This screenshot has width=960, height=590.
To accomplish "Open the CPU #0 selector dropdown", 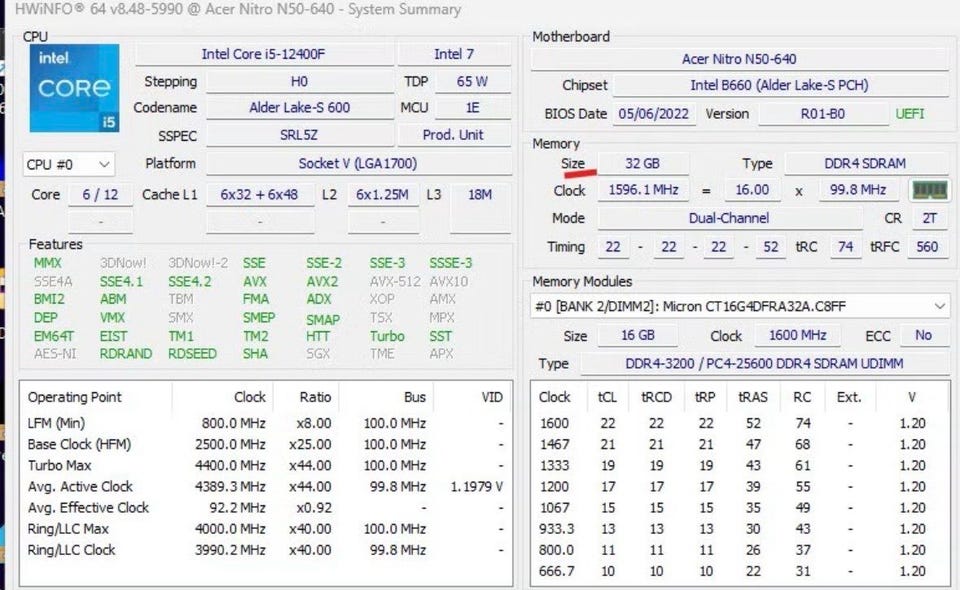I will [x=69, y=165].
